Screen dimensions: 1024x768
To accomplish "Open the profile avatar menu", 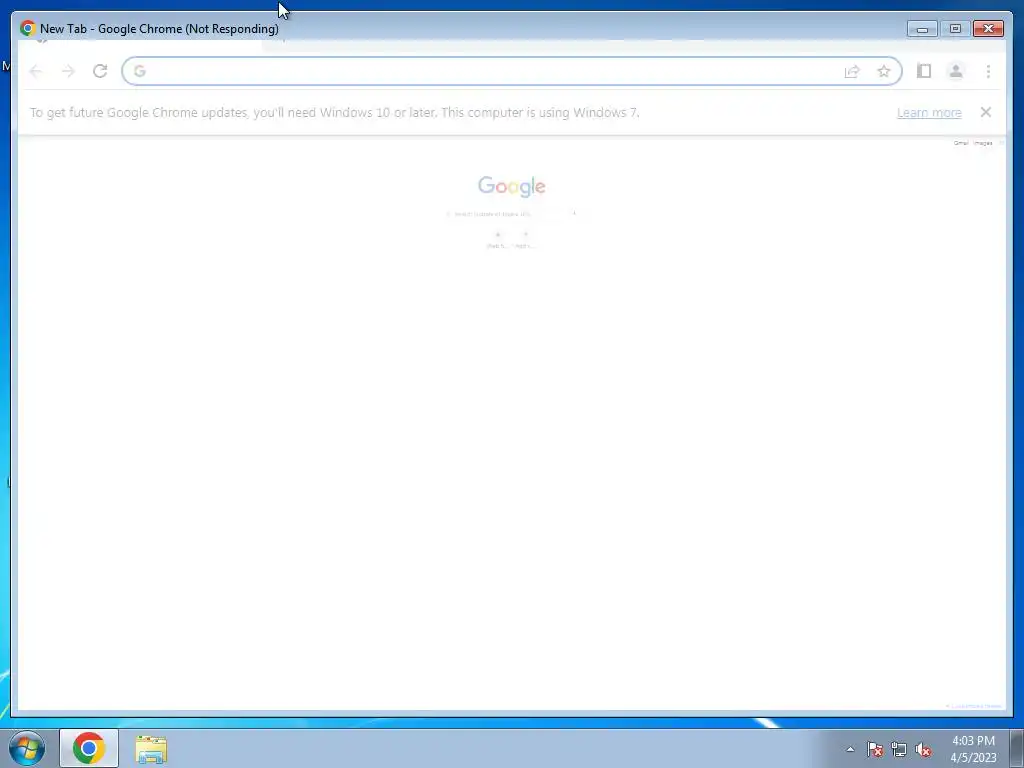I will click(955, 71).
